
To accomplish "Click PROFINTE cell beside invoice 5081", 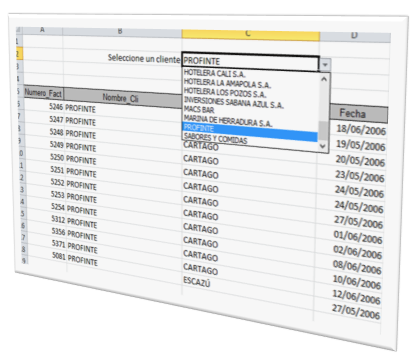I will point(82,259).
